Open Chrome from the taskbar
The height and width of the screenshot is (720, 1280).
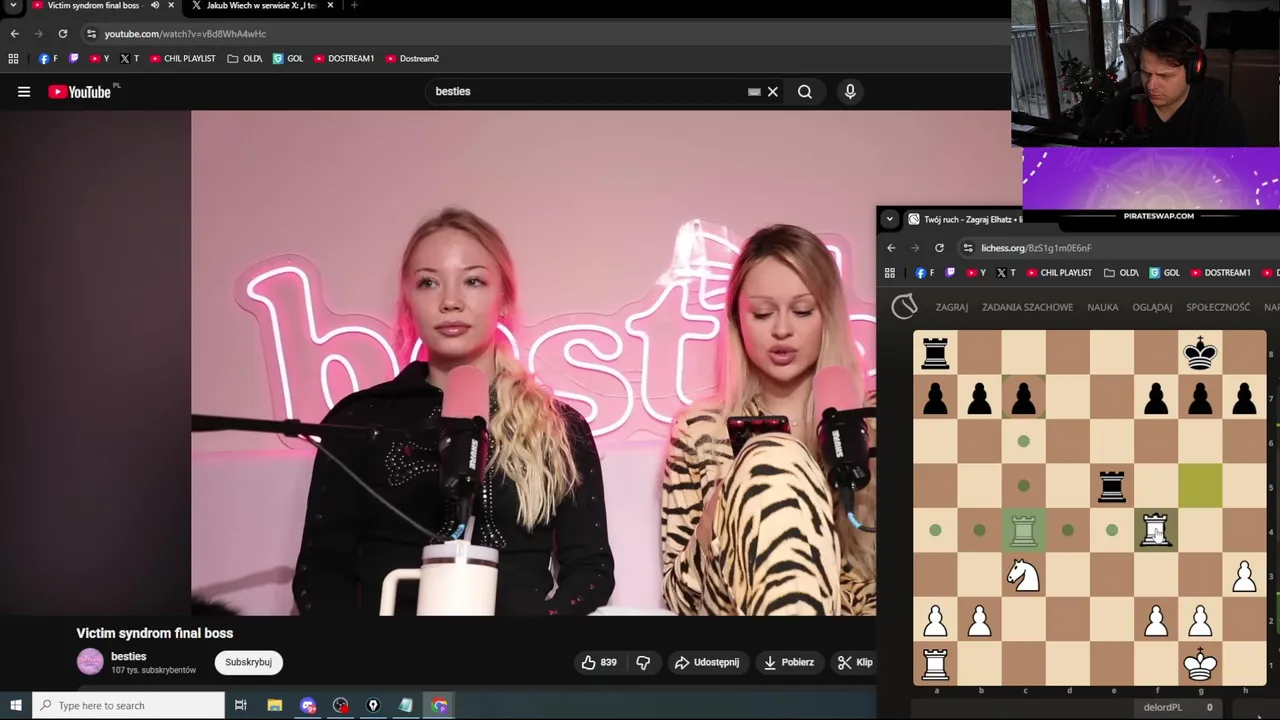click(439, 705)
